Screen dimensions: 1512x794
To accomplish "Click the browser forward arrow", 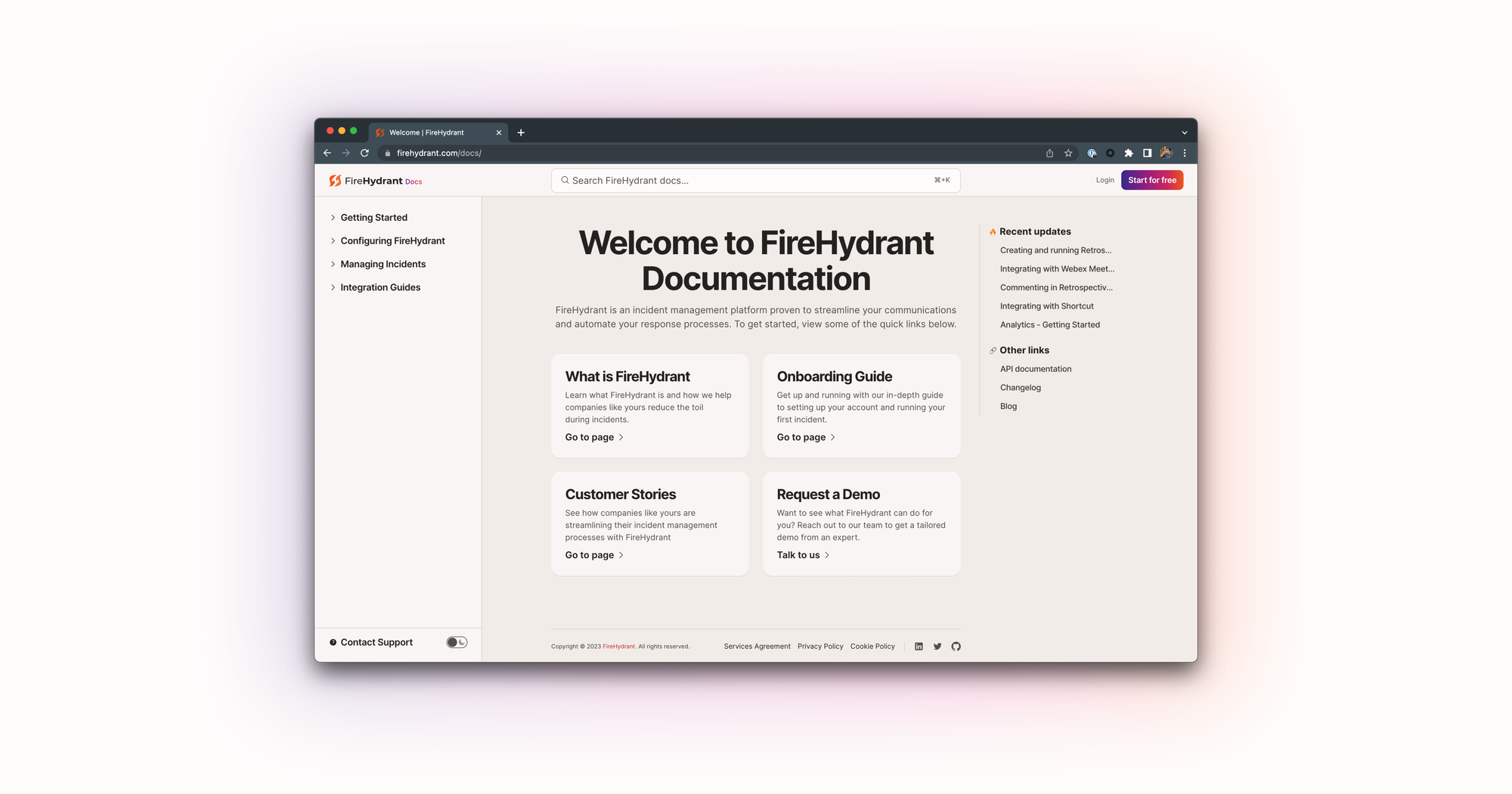I will pyautogui.click(x=346, y=153).
